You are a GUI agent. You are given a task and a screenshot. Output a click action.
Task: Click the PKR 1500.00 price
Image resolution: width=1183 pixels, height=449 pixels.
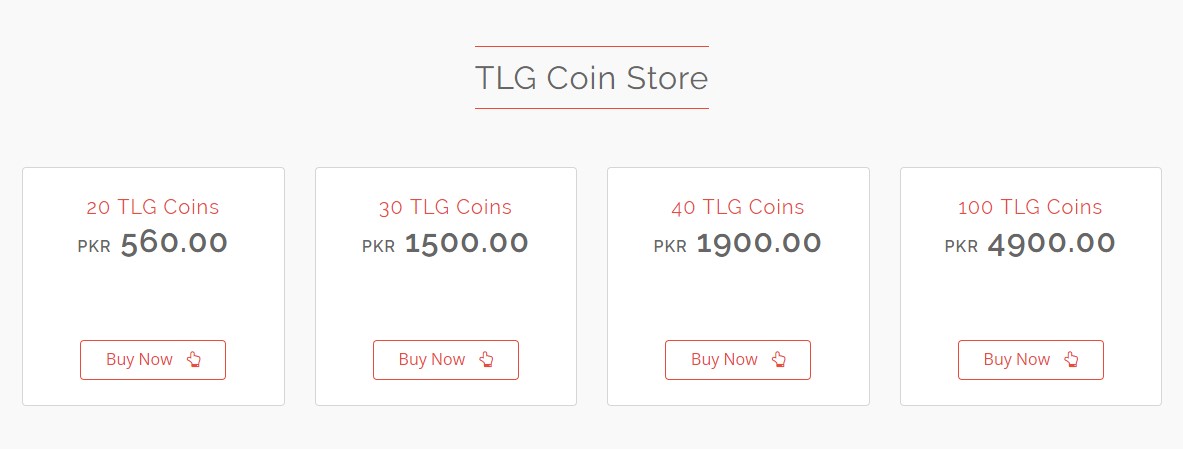[x=445, y=244]
